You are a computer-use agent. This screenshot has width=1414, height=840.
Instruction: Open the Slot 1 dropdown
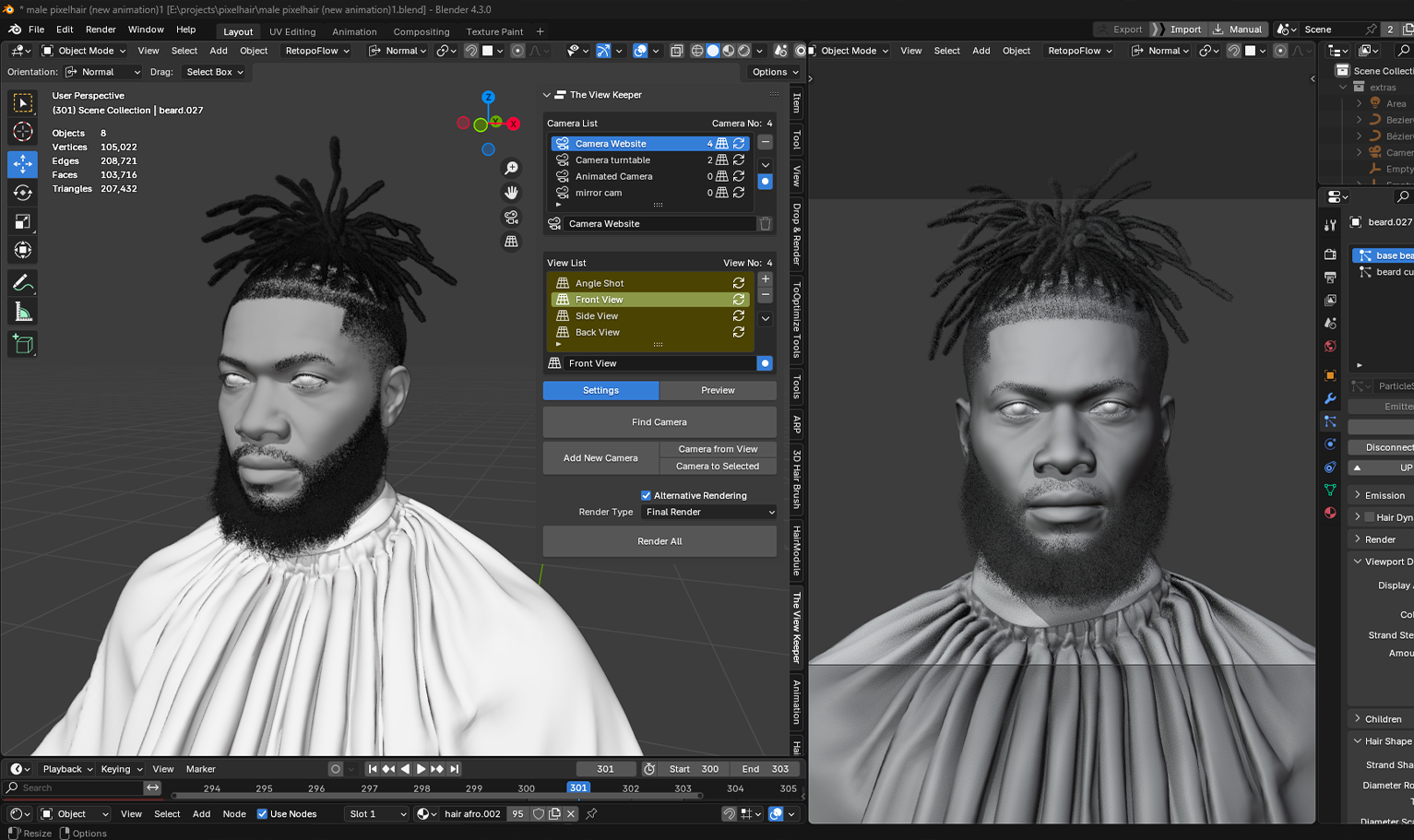pos(376,813)
